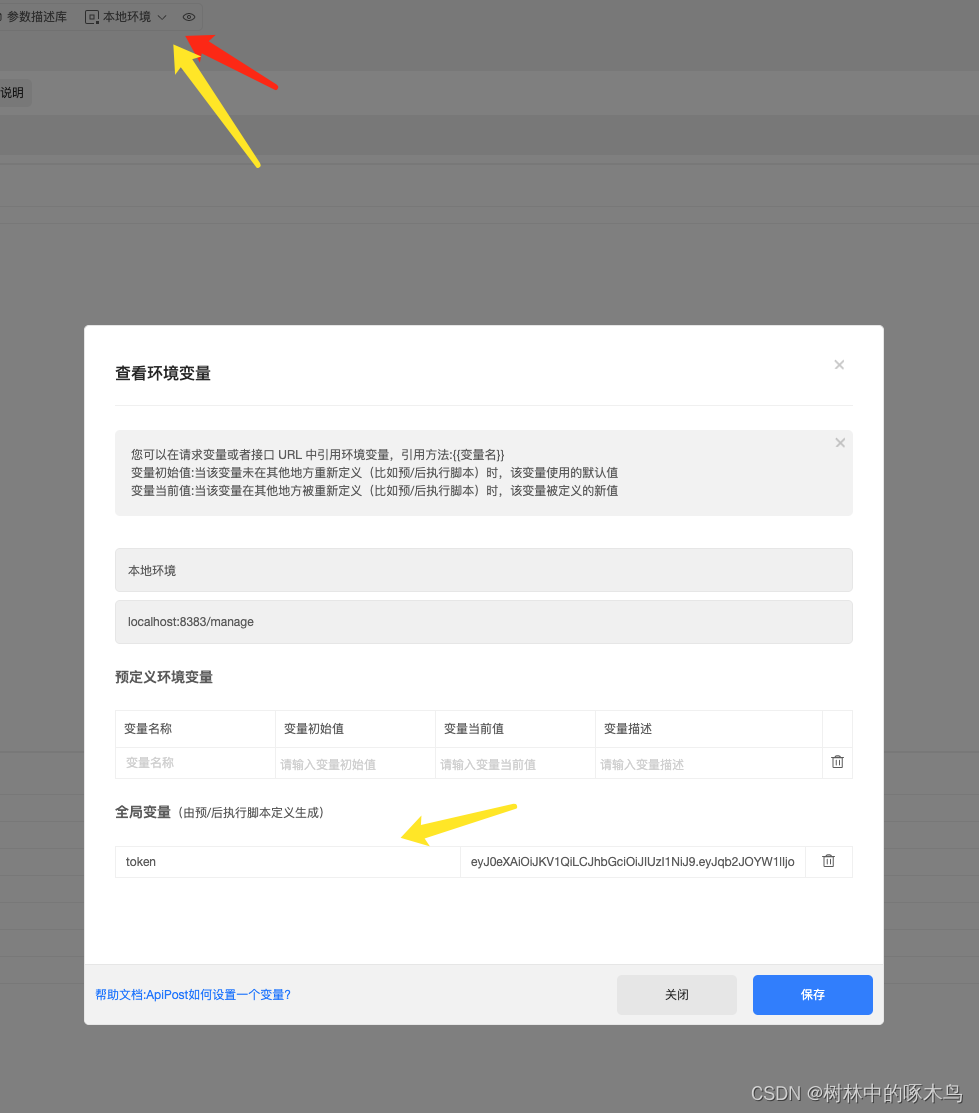Enter a value in 变量名称 field

coord(195,762)
